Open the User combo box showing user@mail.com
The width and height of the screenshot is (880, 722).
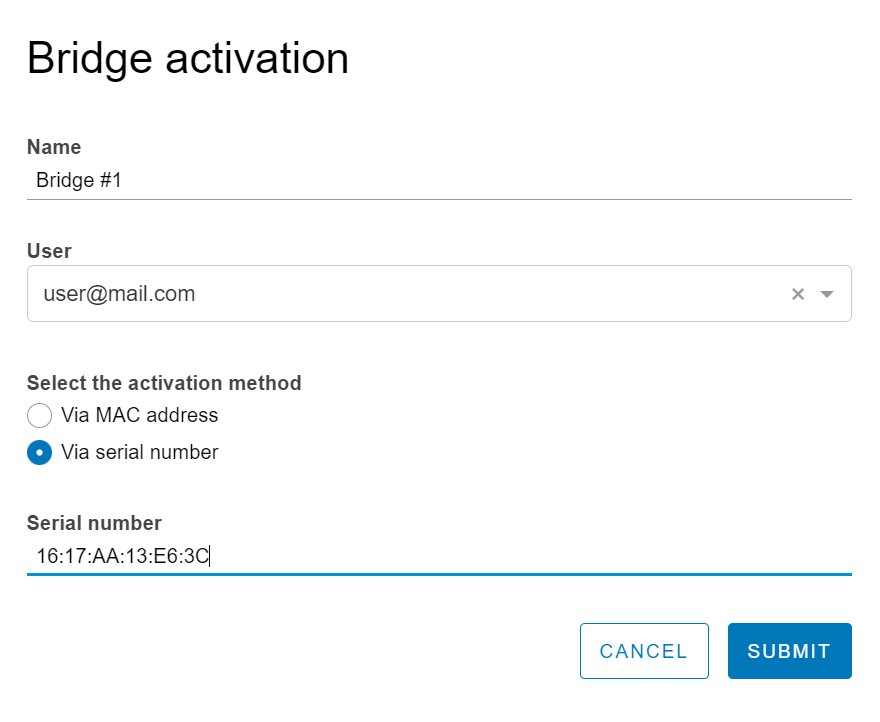[x=400, y=294]
